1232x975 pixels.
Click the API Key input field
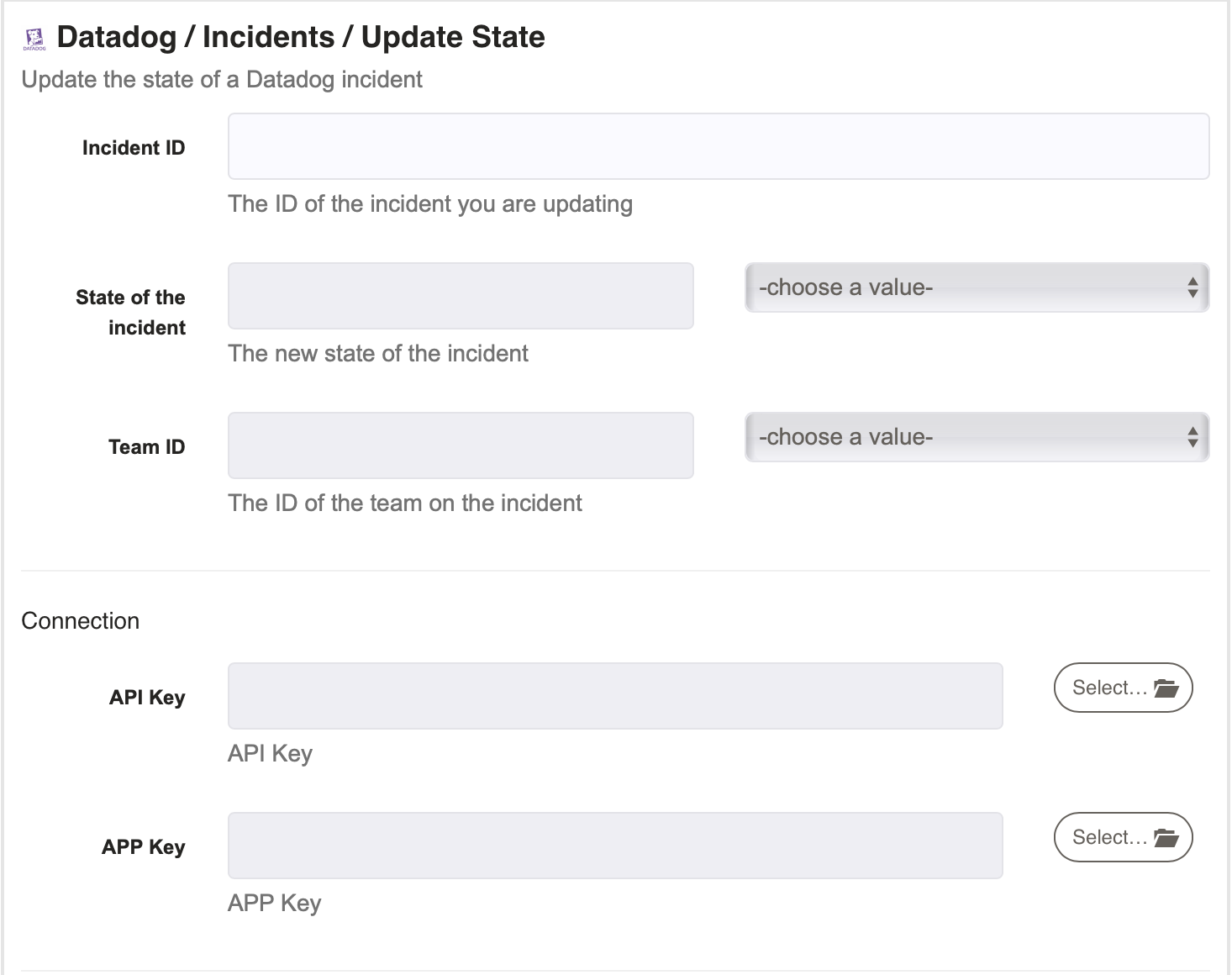615,696
